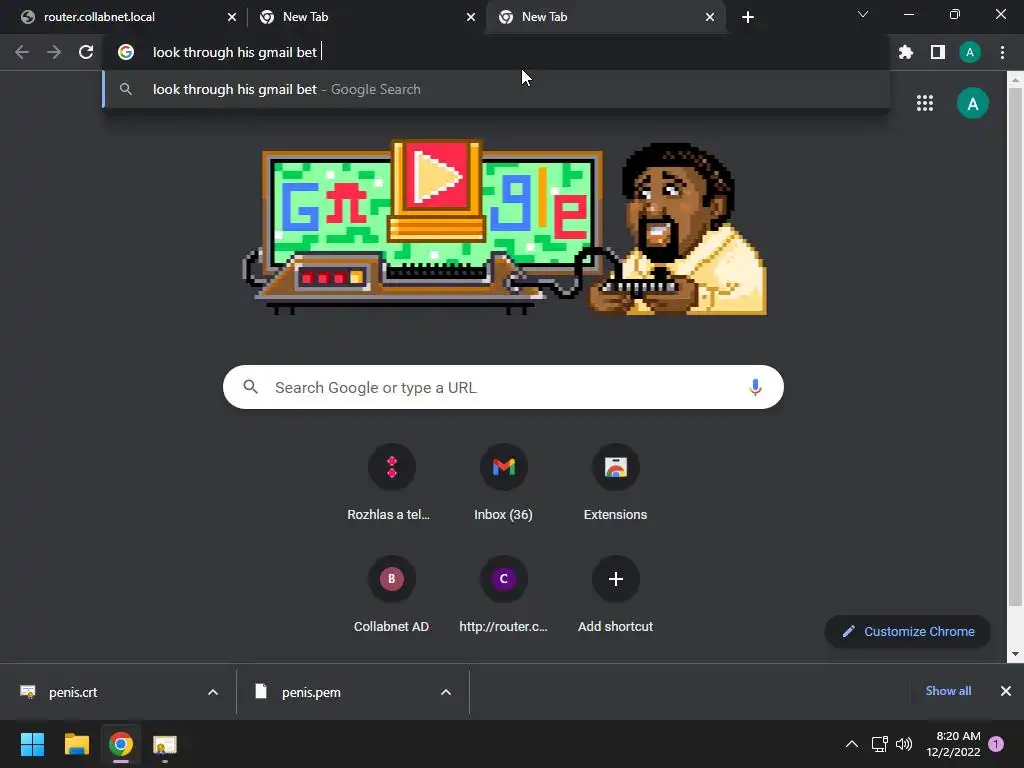Show hidden system tray icons
1024x768 pixels.
point(852,744)
